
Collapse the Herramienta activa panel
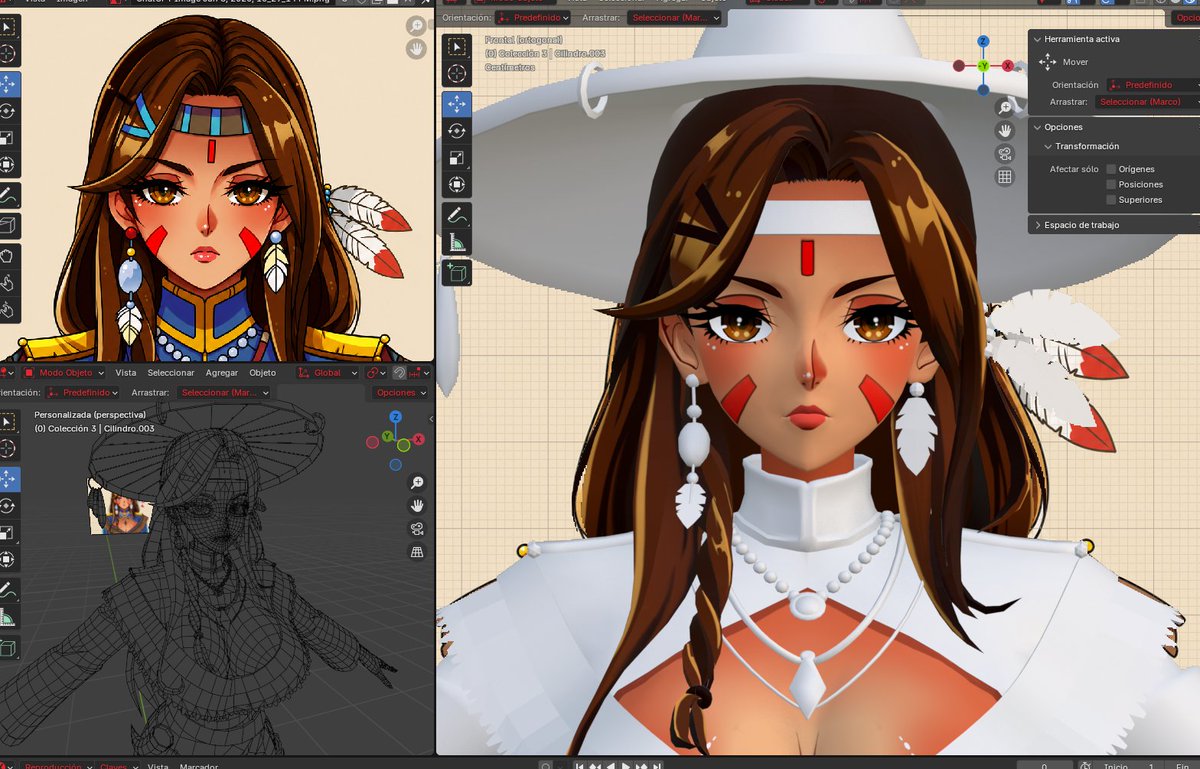click(1037, 39)
